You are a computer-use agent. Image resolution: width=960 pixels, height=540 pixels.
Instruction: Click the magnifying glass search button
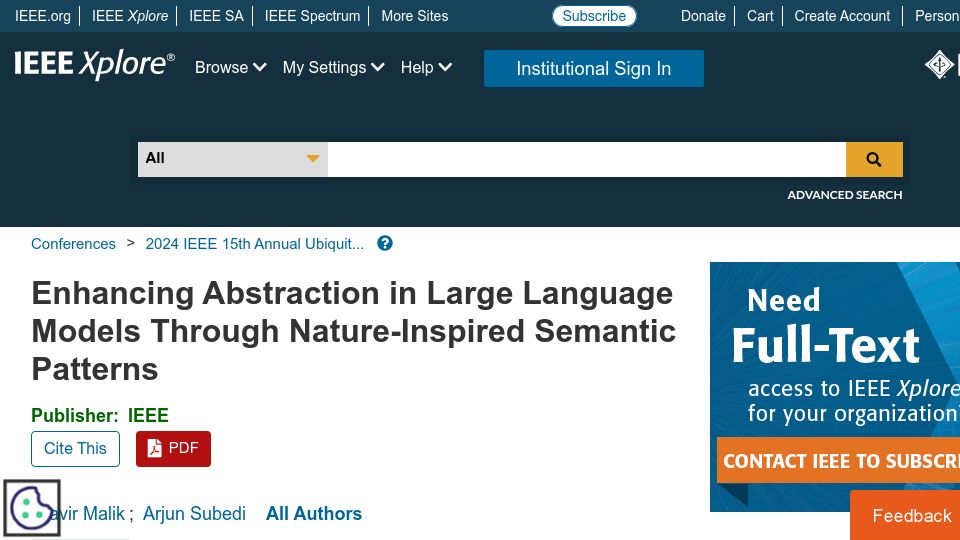874,159
